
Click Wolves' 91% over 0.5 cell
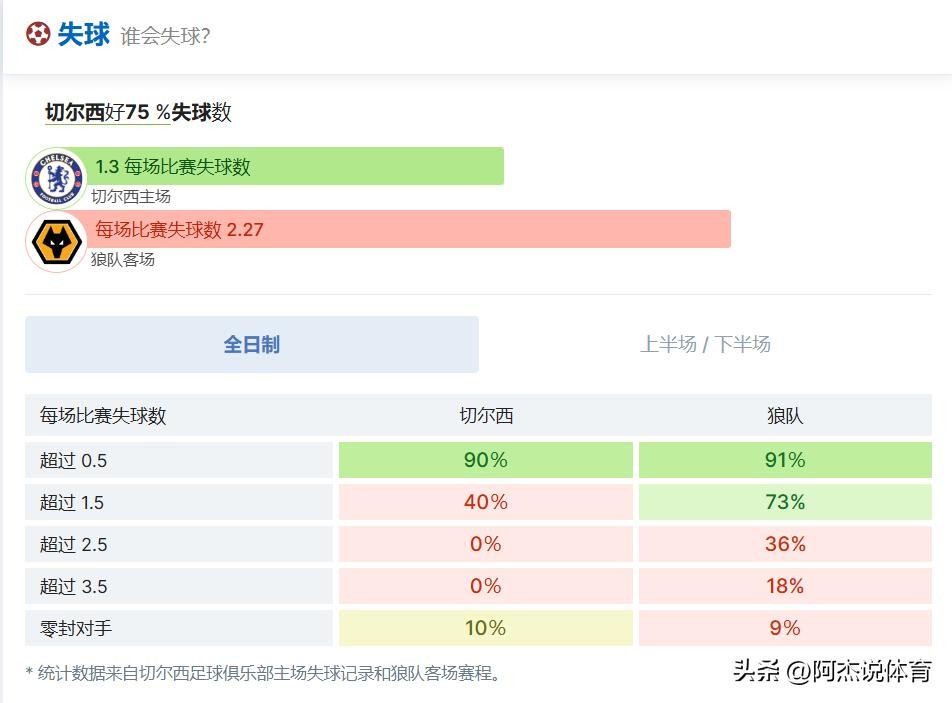pyautogui.click(x=785, y=460)
